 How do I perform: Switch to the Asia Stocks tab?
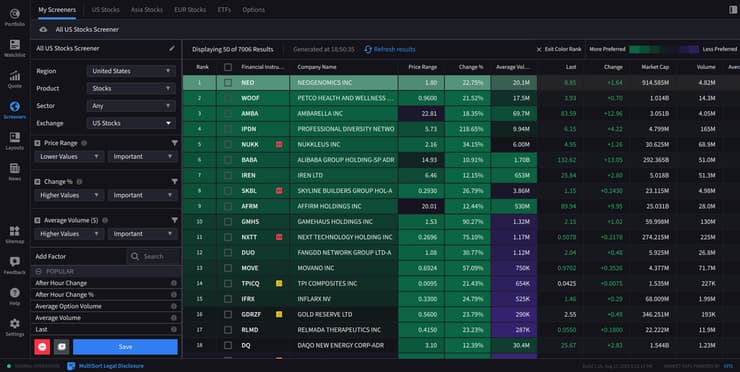pyautogui.click(x=147, y=9)
